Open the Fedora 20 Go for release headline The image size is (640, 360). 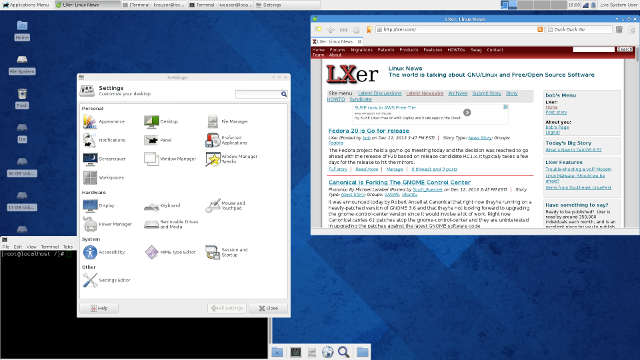(369, 131)
